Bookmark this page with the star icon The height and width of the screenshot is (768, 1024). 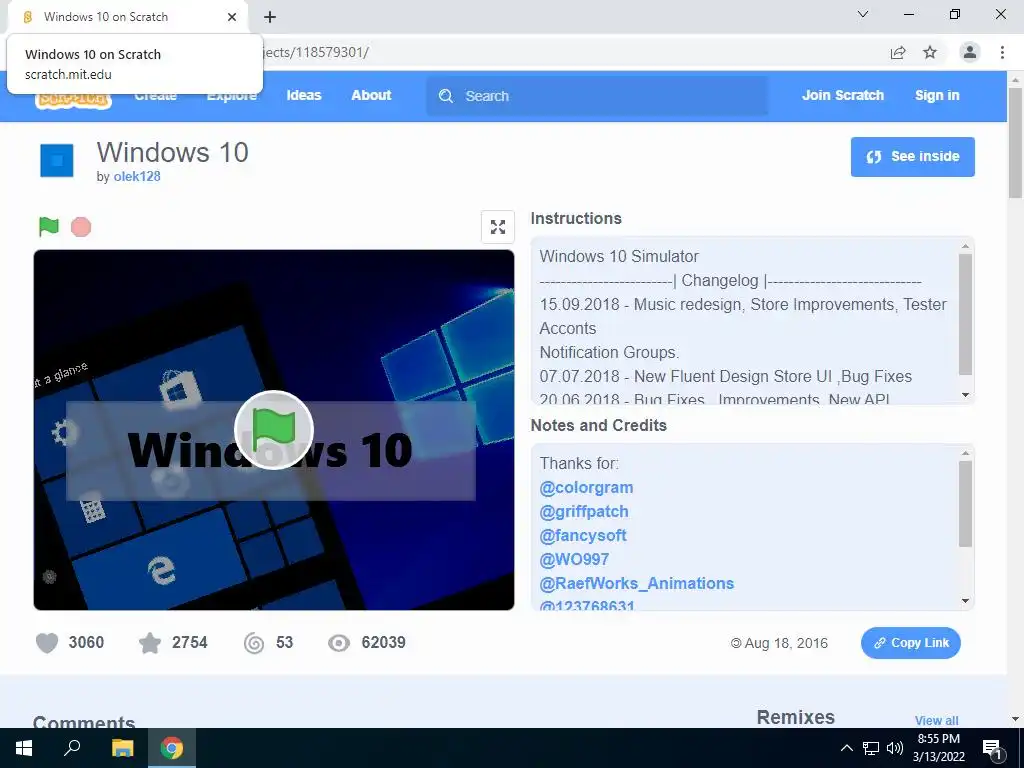930,52
